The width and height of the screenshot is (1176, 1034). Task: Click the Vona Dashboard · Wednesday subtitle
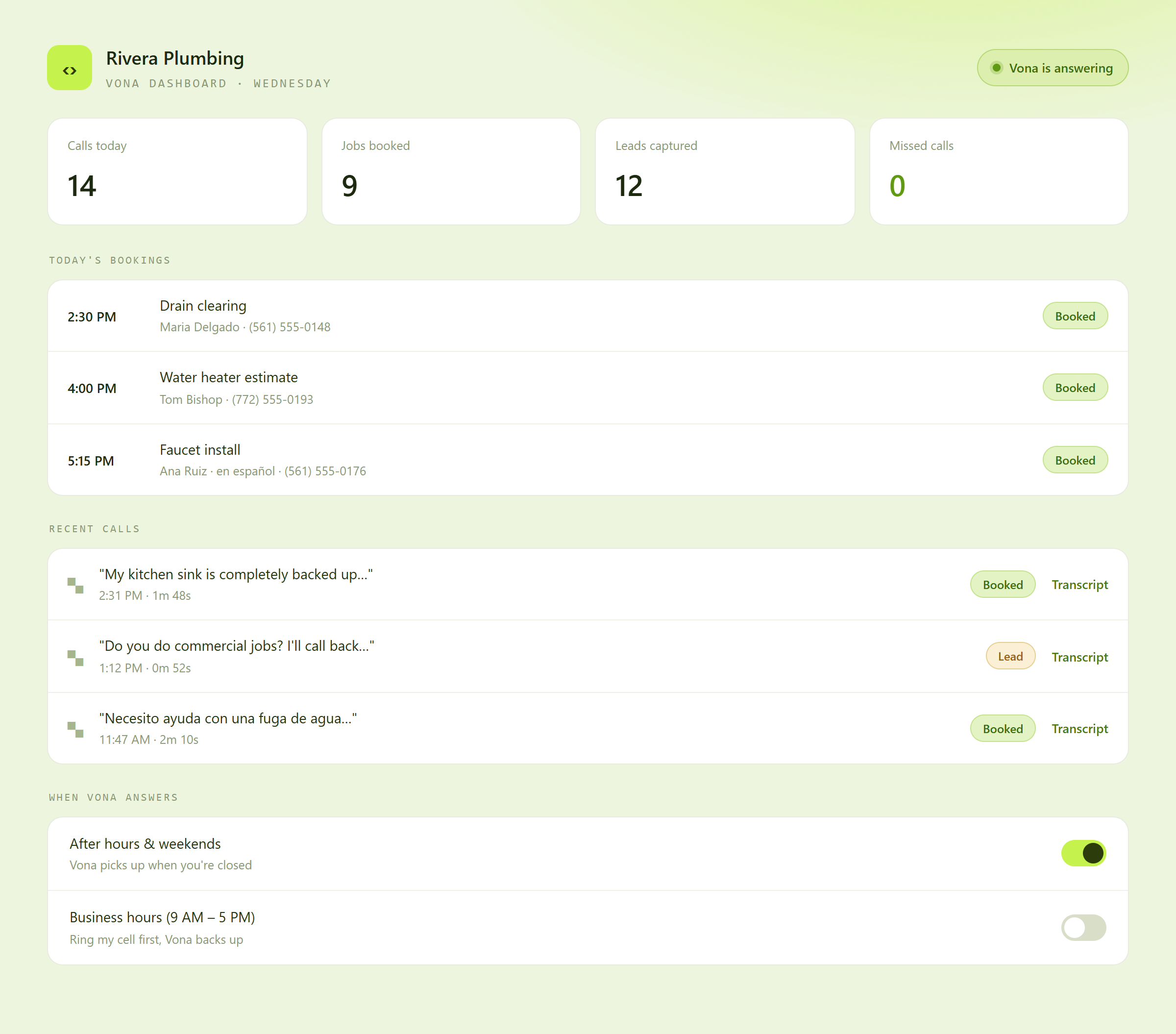pyautogui.click(x=219, y=84)
